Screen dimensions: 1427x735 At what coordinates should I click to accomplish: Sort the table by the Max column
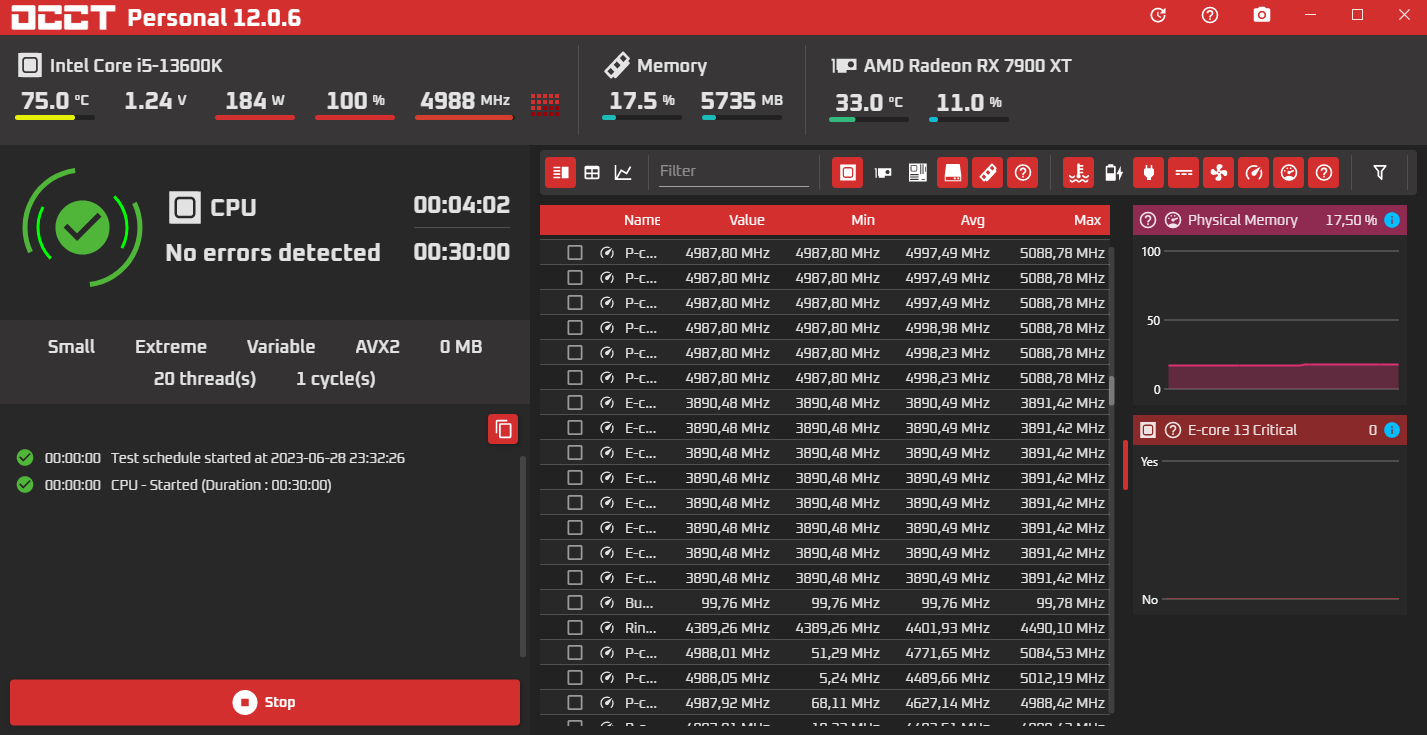coord(1087,220)
